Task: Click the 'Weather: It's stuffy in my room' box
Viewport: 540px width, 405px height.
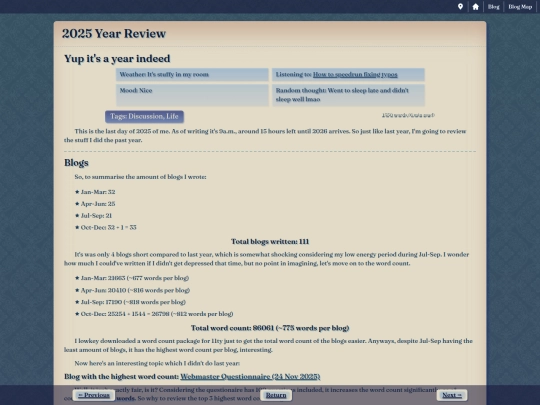Action: [192, 74]
